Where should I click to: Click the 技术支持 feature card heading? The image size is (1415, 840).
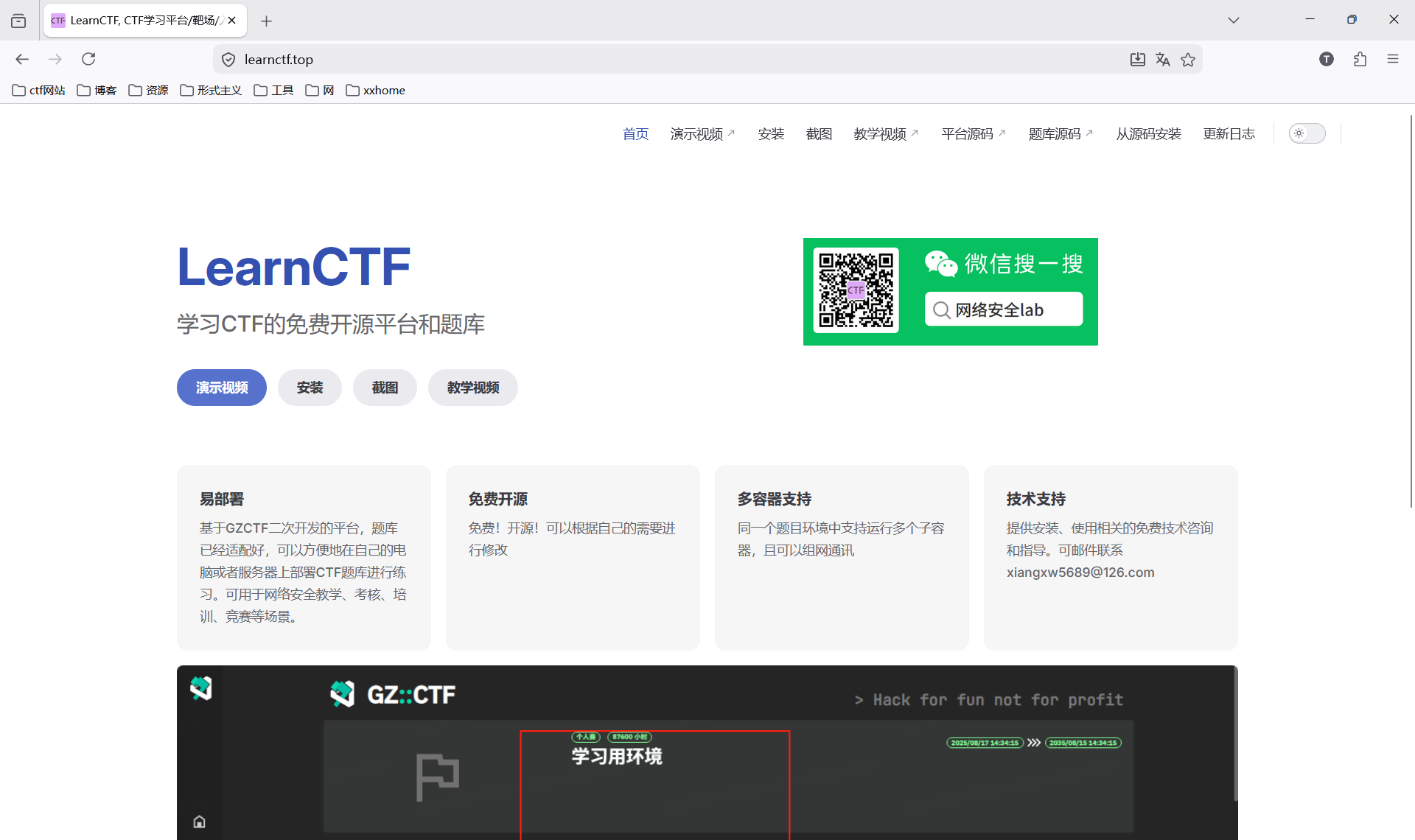click(x=1036, y=499)
